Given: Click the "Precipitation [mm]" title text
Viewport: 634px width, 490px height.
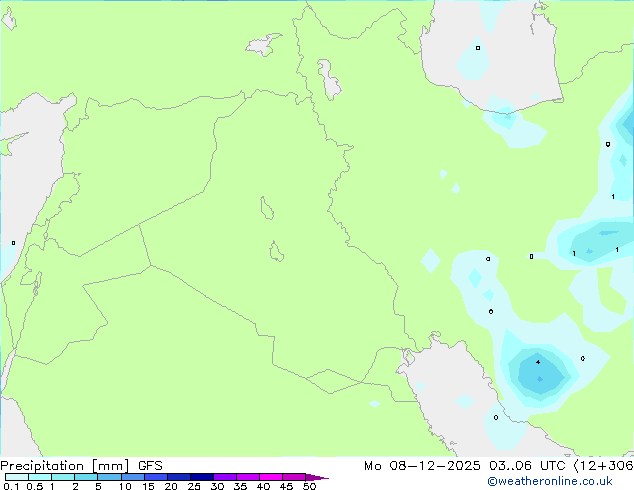Looking at the screenshot, I should [x=64, y=466].
